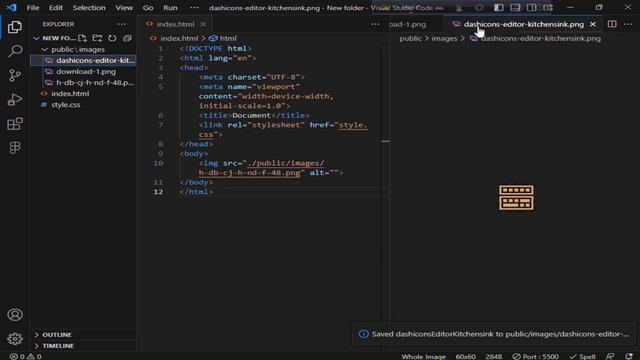Collapse the NEW FOLDER root section
The width and height of the screenshot is (640, 360).
55,38
